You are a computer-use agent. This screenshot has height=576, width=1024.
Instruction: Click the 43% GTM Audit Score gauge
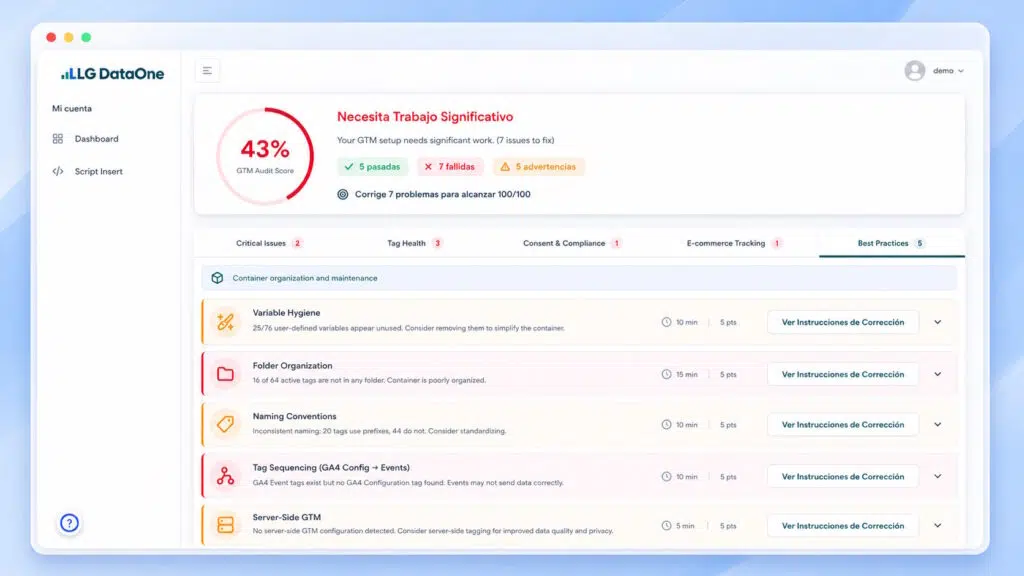coord(264,156)
